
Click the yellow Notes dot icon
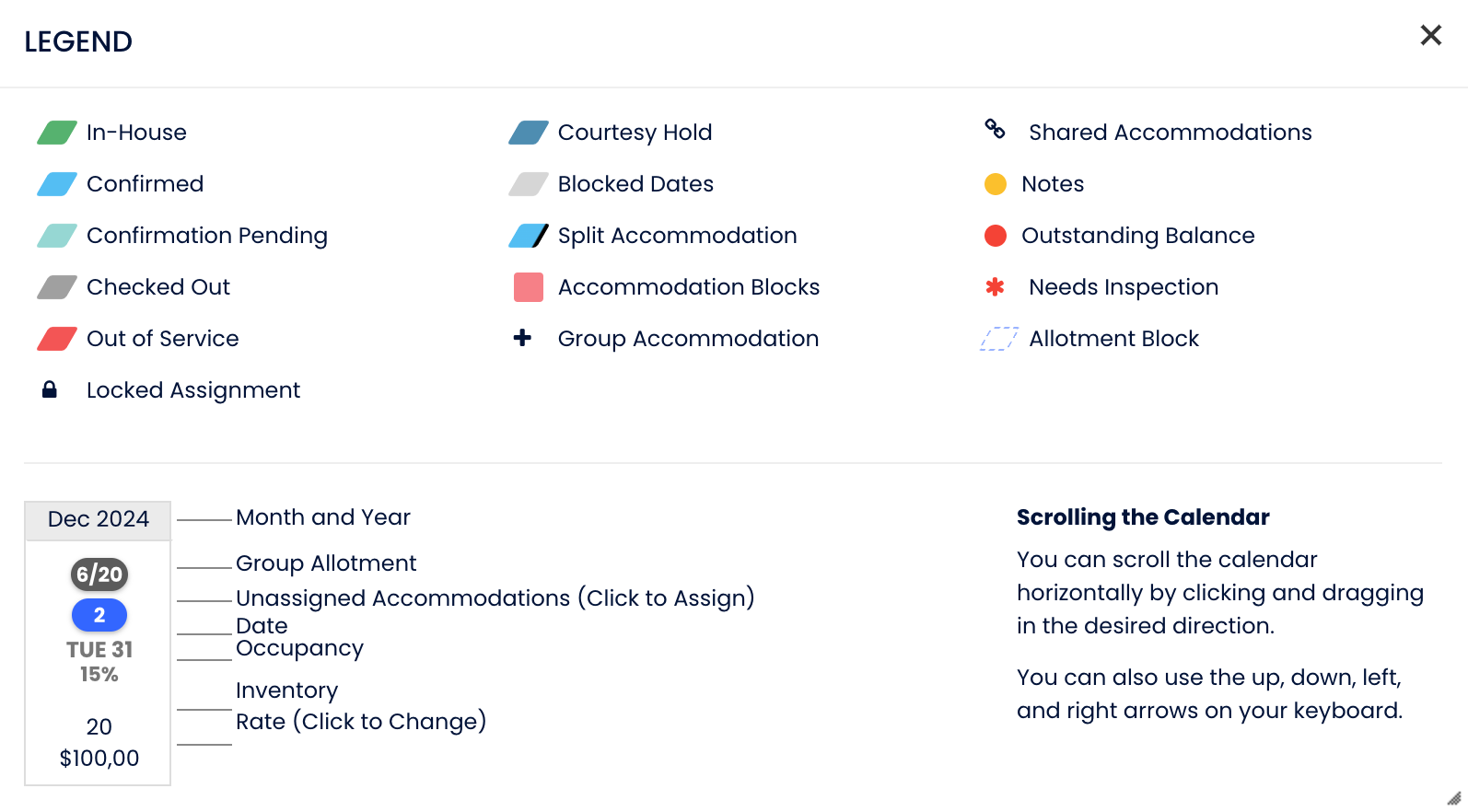pos(996,184)
